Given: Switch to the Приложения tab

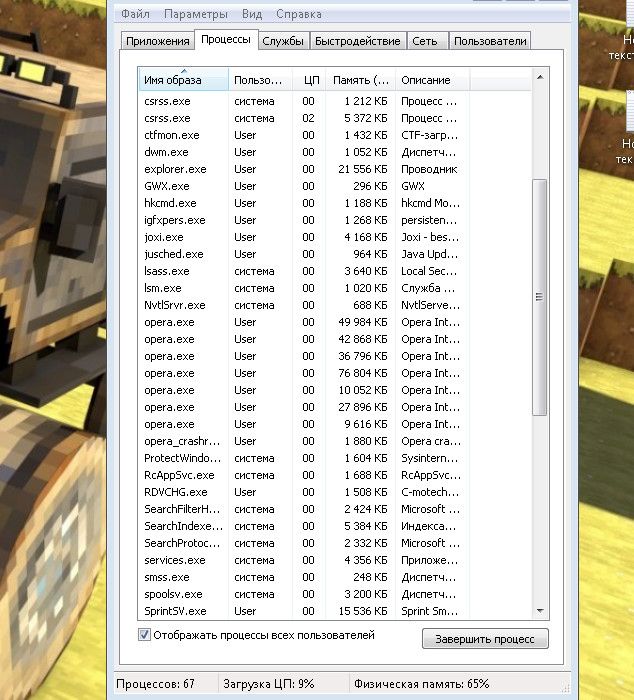Looking at the screenshot, I should click(158, 41).
